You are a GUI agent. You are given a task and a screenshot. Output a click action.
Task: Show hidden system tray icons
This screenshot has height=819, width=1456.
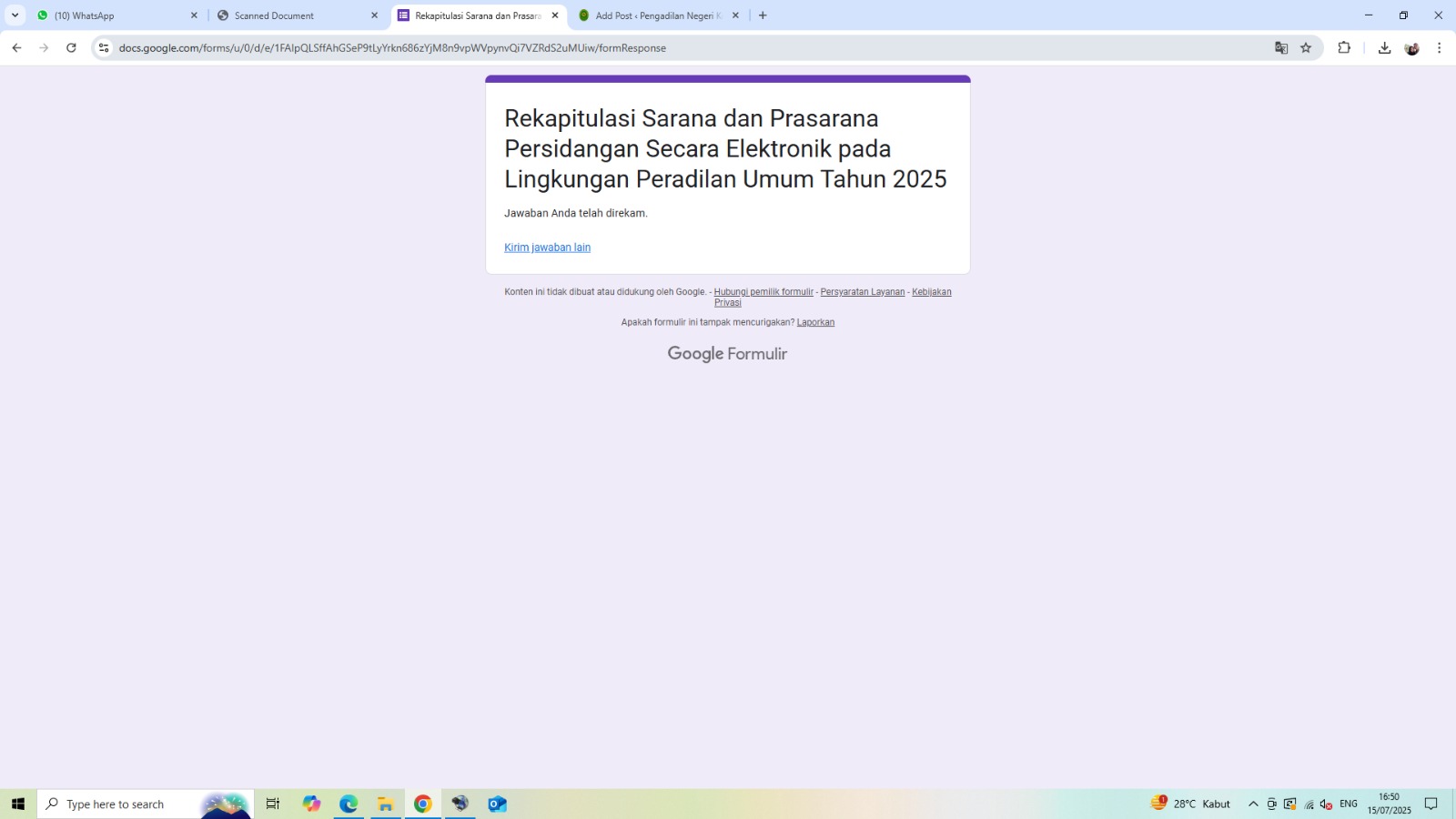[x=1253, y=804]
